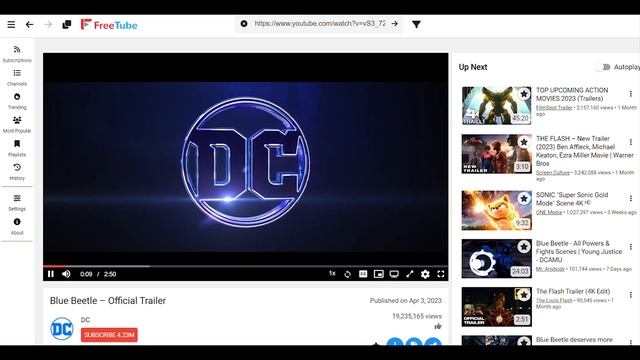This screenshot has height=360, width=640.
Task: Open Subscriptions in the sidebar
Action: (17, 54)
